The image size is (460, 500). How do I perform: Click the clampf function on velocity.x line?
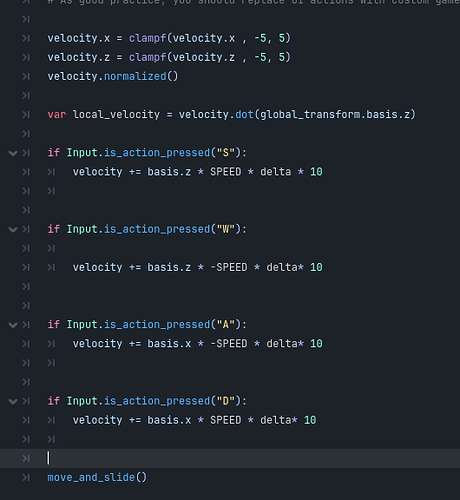pyautogui.click(x=148, y=38)
